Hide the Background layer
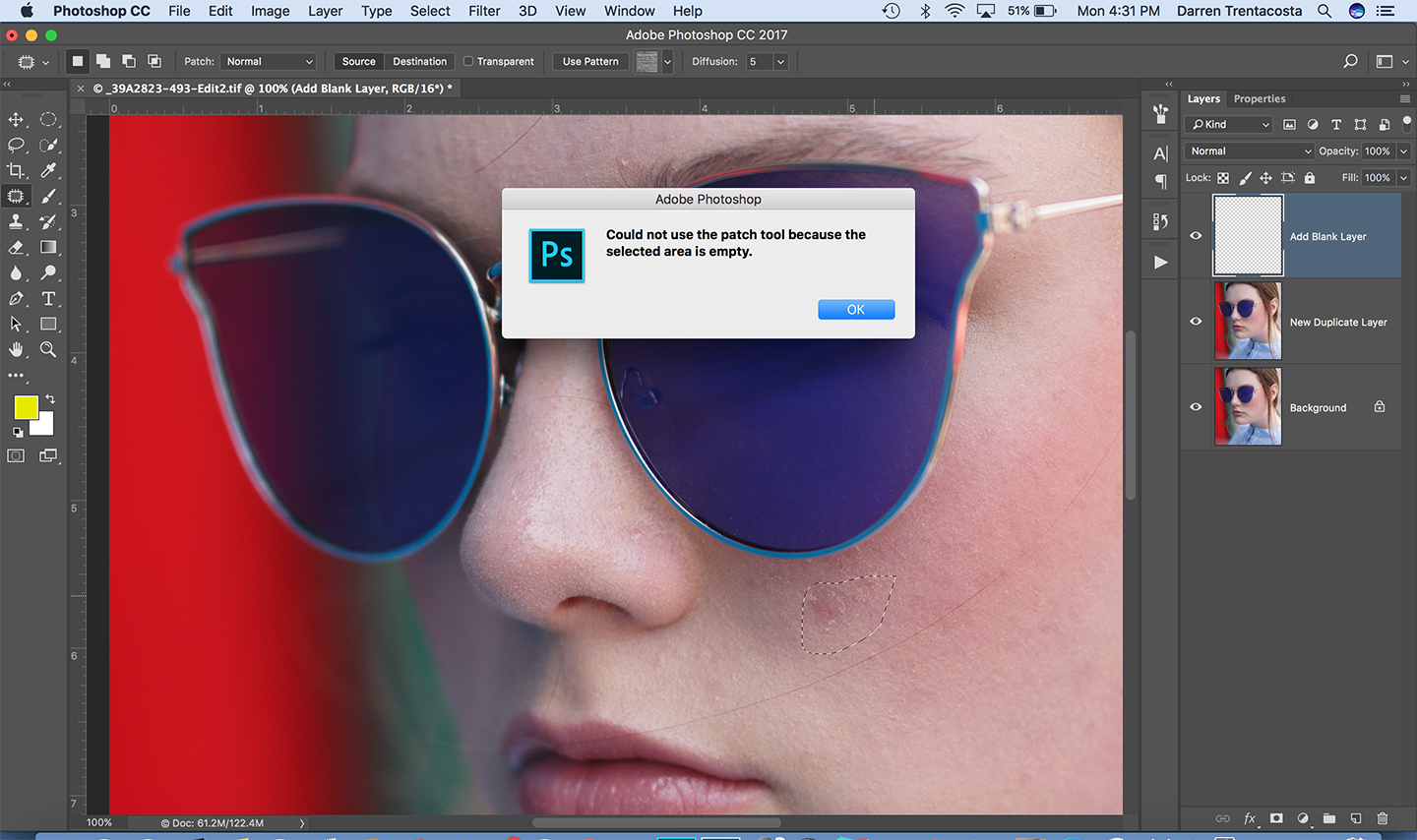This screenshot has height=840, width=1417. point(1196,407)
